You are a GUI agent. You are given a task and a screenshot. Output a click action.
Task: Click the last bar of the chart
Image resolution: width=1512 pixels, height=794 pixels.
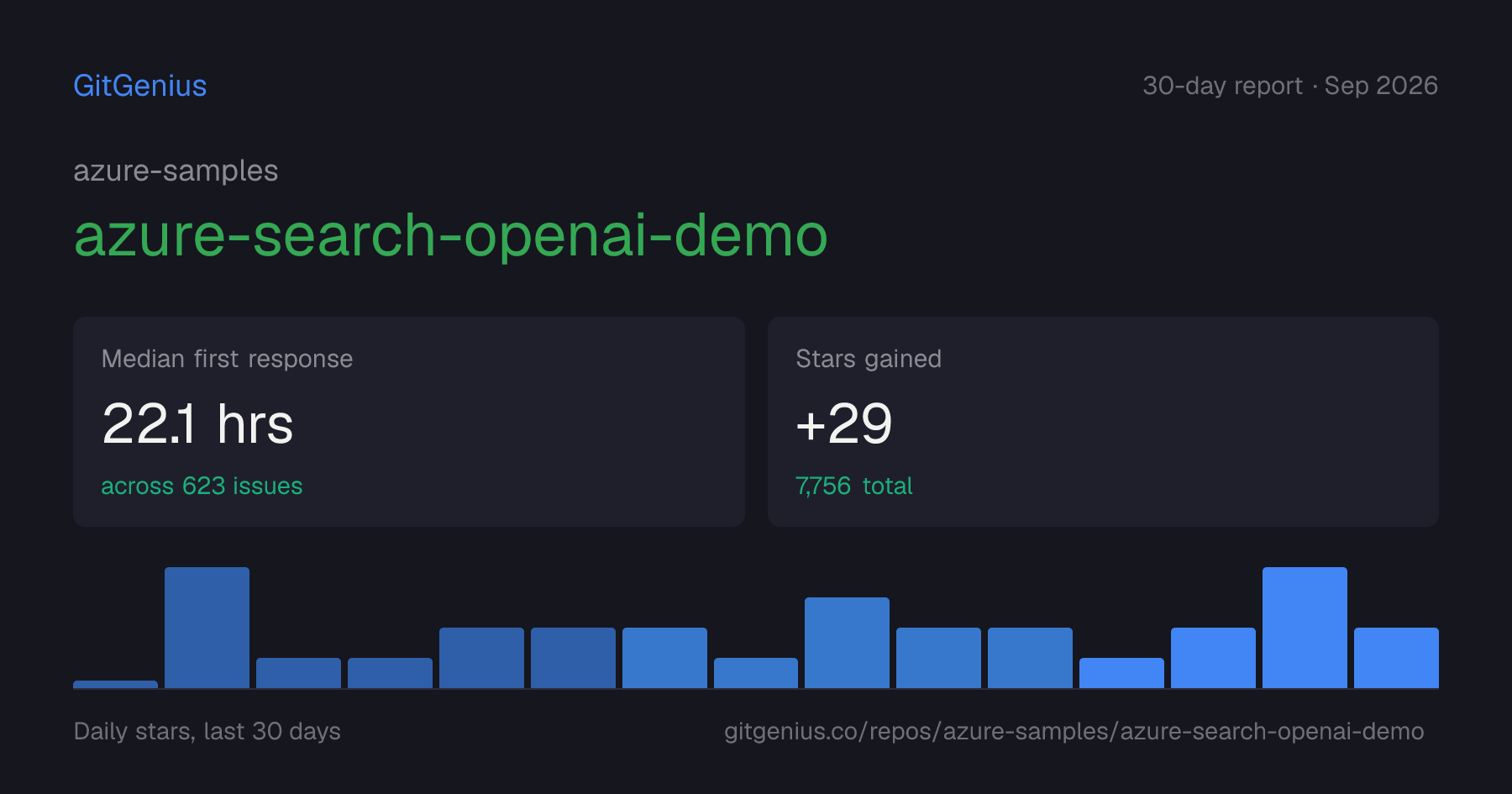(1396, 658)
